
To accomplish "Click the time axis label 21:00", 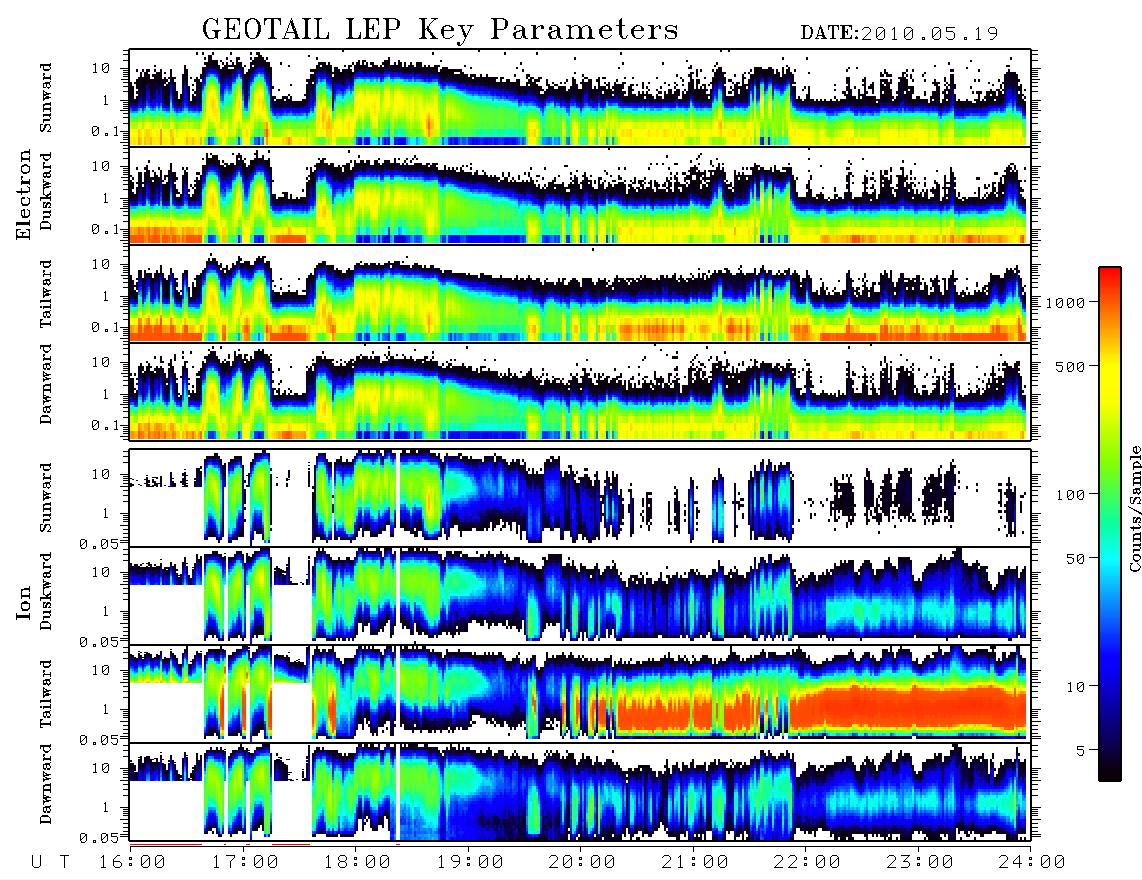I will pyautogui.click(x=695, y=862).
